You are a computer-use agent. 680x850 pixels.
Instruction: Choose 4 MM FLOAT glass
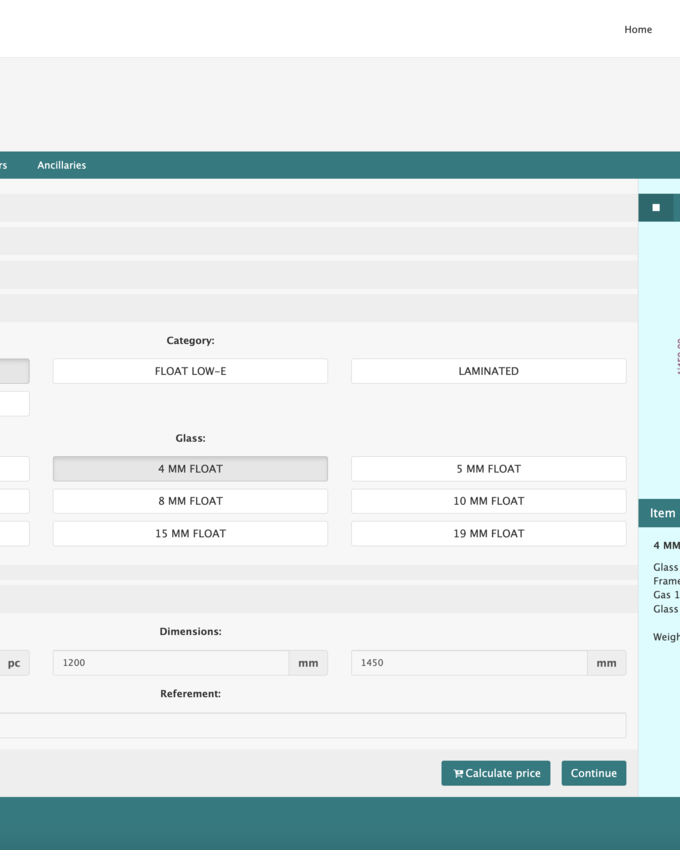point(190,469)
